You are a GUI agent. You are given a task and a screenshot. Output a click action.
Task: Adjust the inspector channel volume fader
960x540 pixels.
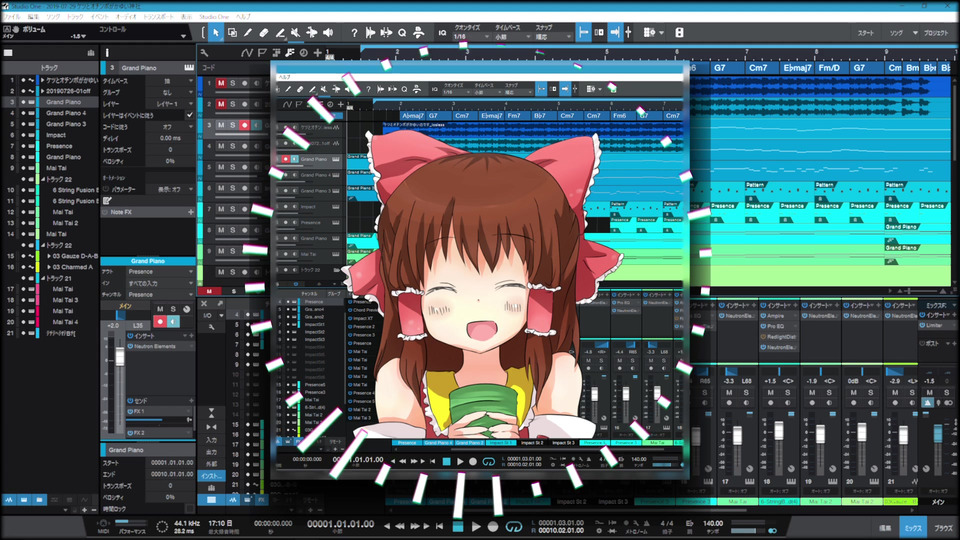(x=120, y=356)
